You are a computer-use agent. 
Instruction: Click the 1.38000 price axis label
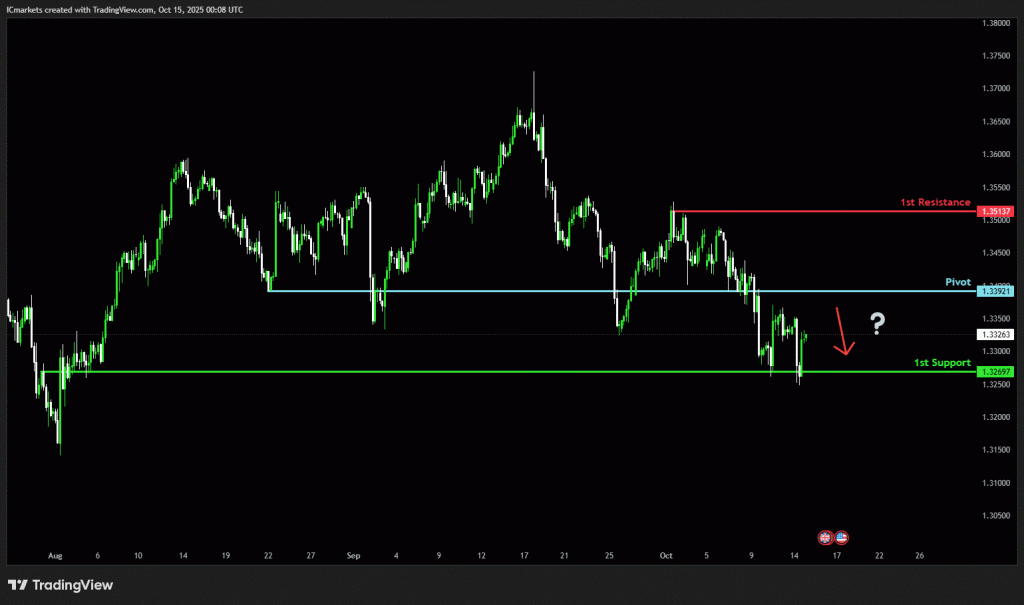pos(997,23)
